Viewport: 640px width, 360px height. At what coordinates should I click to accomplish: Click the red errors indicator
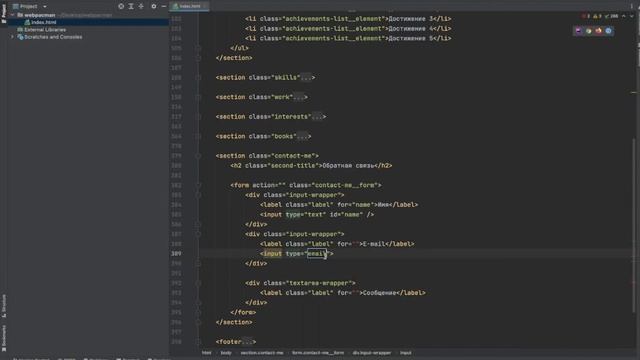click(586, 16)
